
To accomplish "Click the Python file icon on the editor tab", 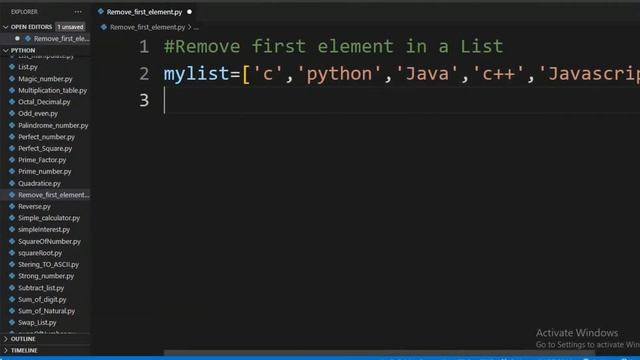I will pyautogui.click(x=101, y=11).
